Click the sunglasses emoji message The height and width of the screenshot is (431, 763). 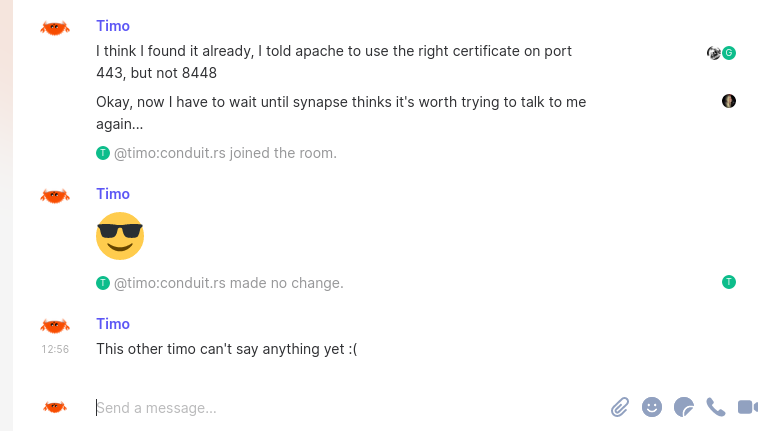[120, 236]
